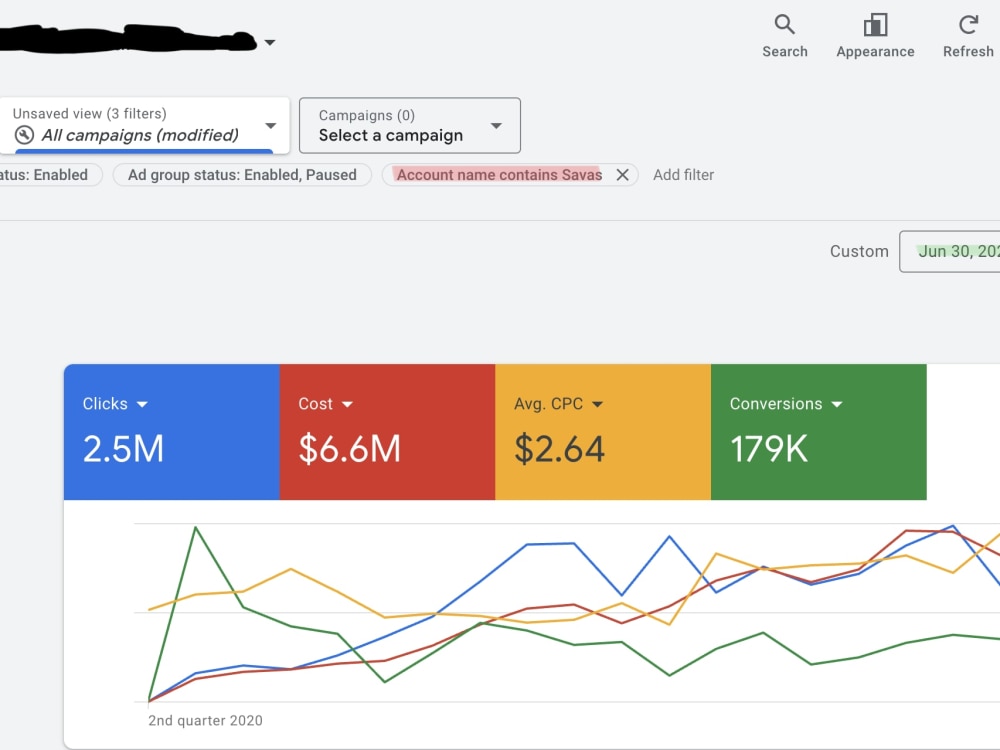Click the Account name contains Savas chip
Image resolution: width=1000 pixels, height=750 pixels.
499,175
